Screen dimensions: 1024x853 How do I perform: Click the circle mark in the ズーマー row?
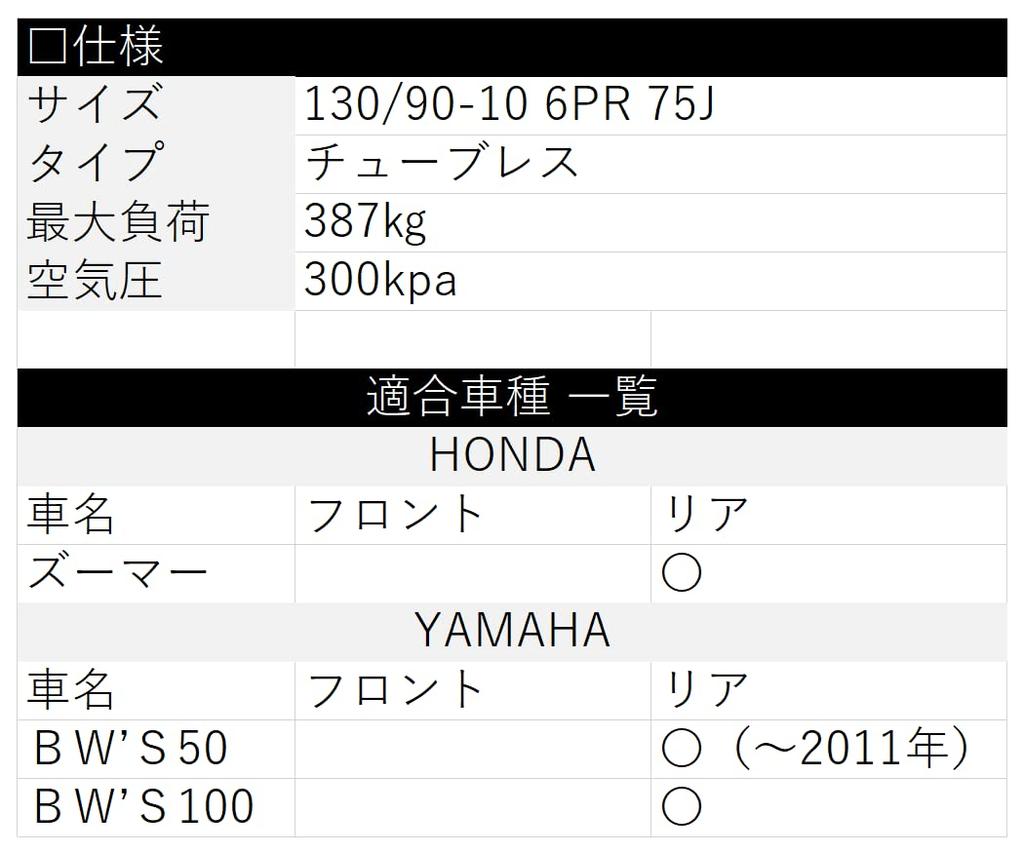click(681, 573)
